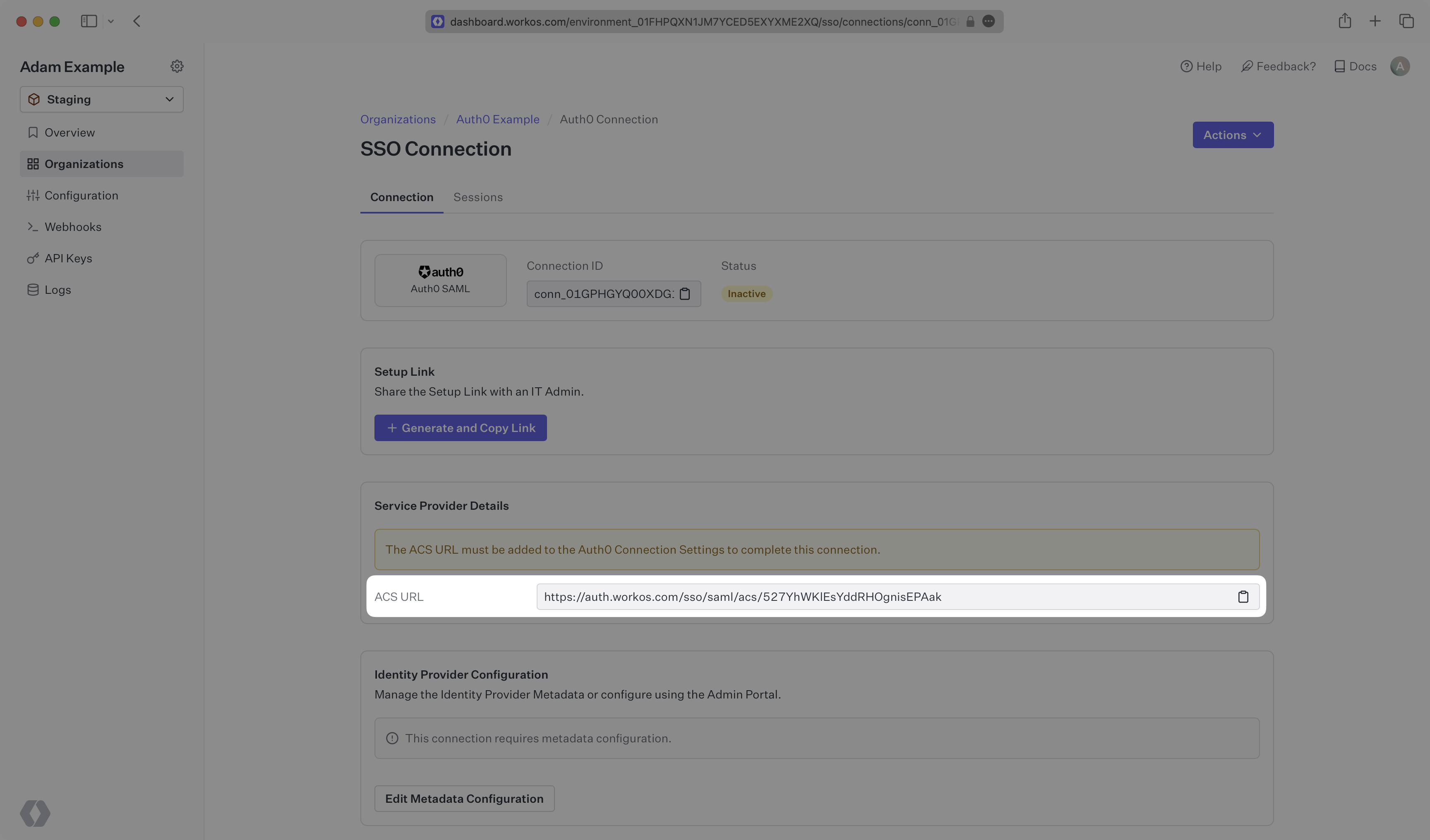Viewport: 1430px width, 840px height.
Task: Copy the ACS URL using the clipboard icon
Action: 1243,597
